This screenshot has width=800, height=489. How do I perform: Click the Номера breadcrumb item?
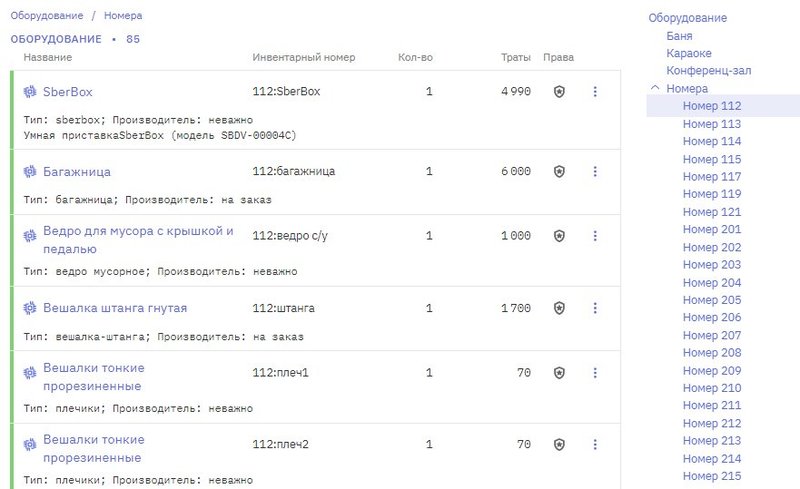pos(123,16)
